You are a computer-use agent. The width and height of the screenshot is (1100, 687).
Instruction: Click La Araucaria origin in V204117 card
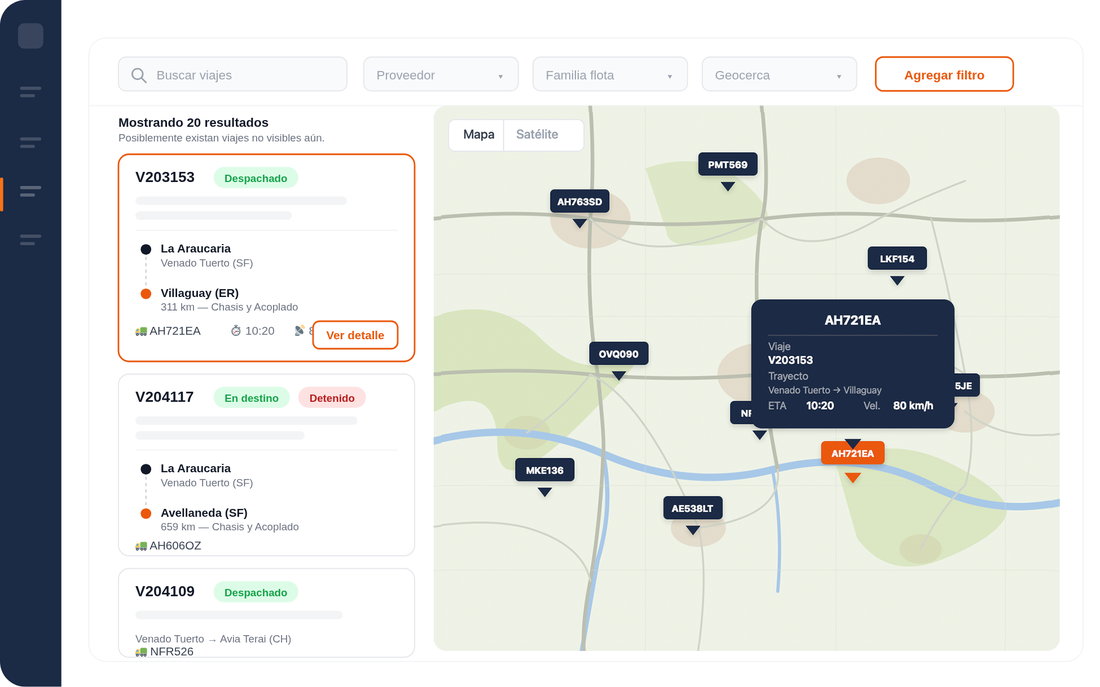click(196, 468)
